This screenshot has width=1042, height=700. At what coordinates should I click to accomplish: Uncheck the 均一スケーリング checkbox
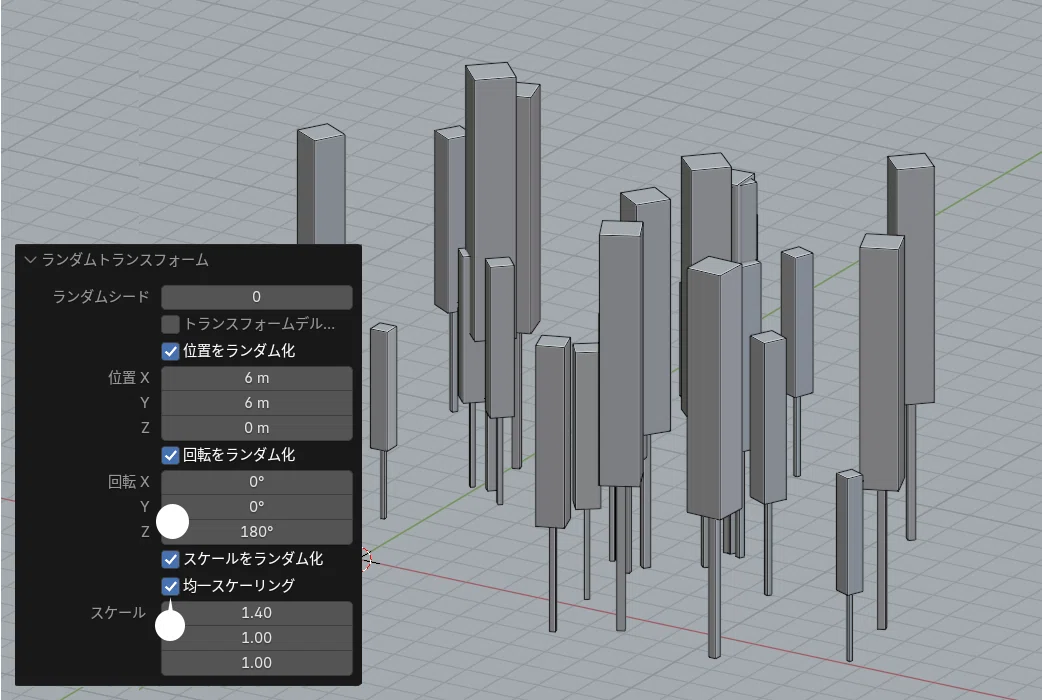[170, 586]
